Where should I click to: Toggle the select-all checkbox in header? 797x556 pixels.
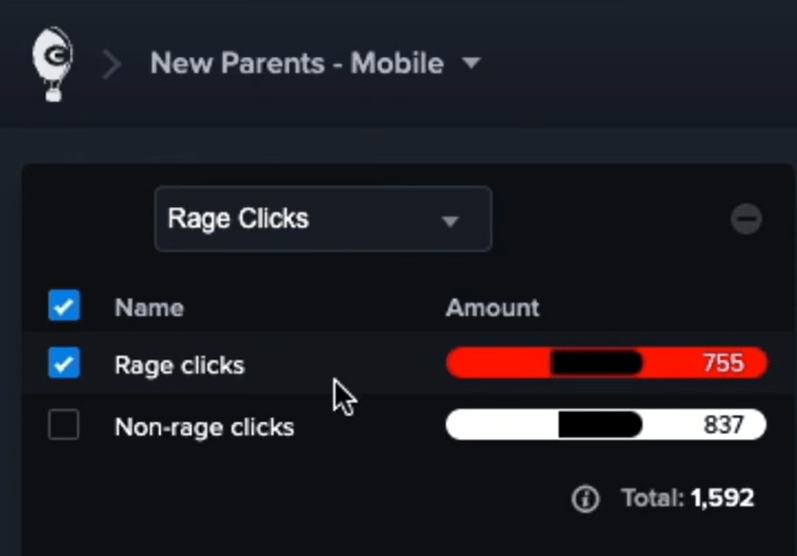tap(64, 306)
